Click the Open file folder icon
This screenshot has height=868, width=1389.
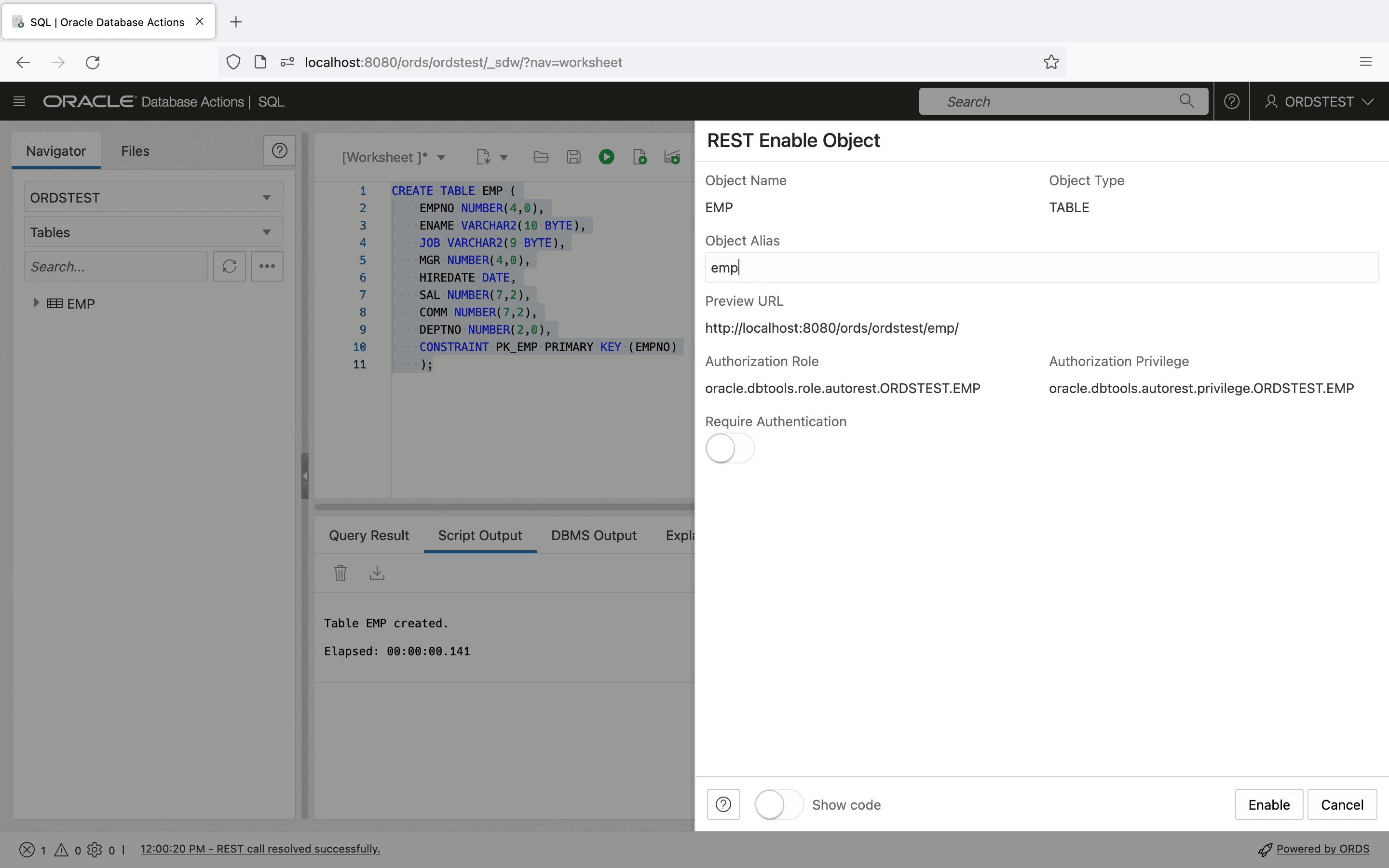541,157
